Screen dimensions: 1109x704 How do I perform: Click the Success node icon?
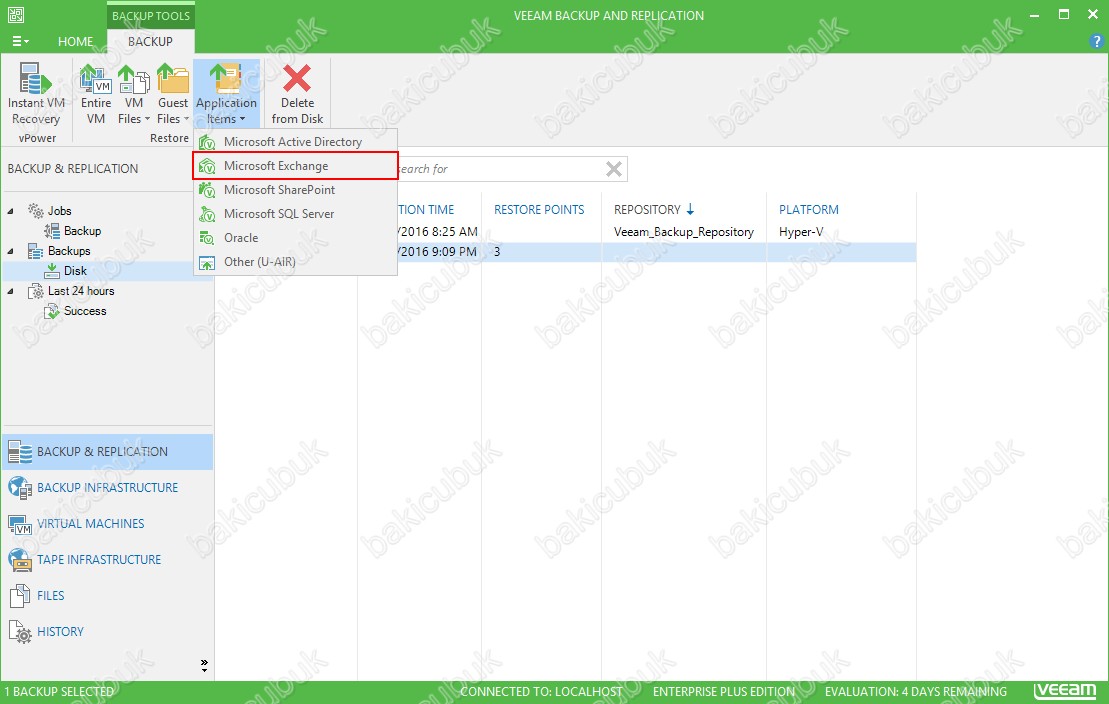(52, 311)
